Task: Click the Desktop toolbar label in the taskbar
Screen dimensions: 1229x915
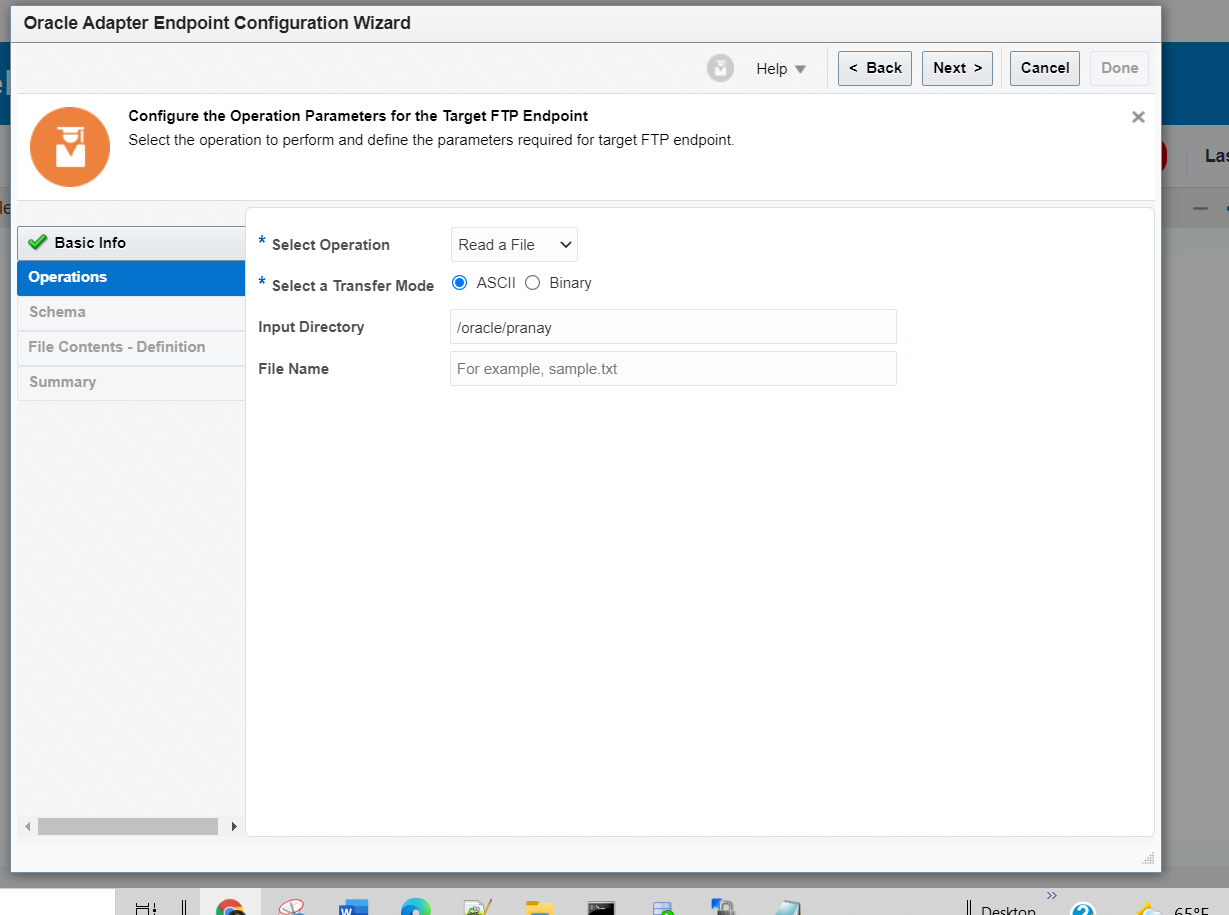Action: pyautogui.click(x=1008, y=910)
